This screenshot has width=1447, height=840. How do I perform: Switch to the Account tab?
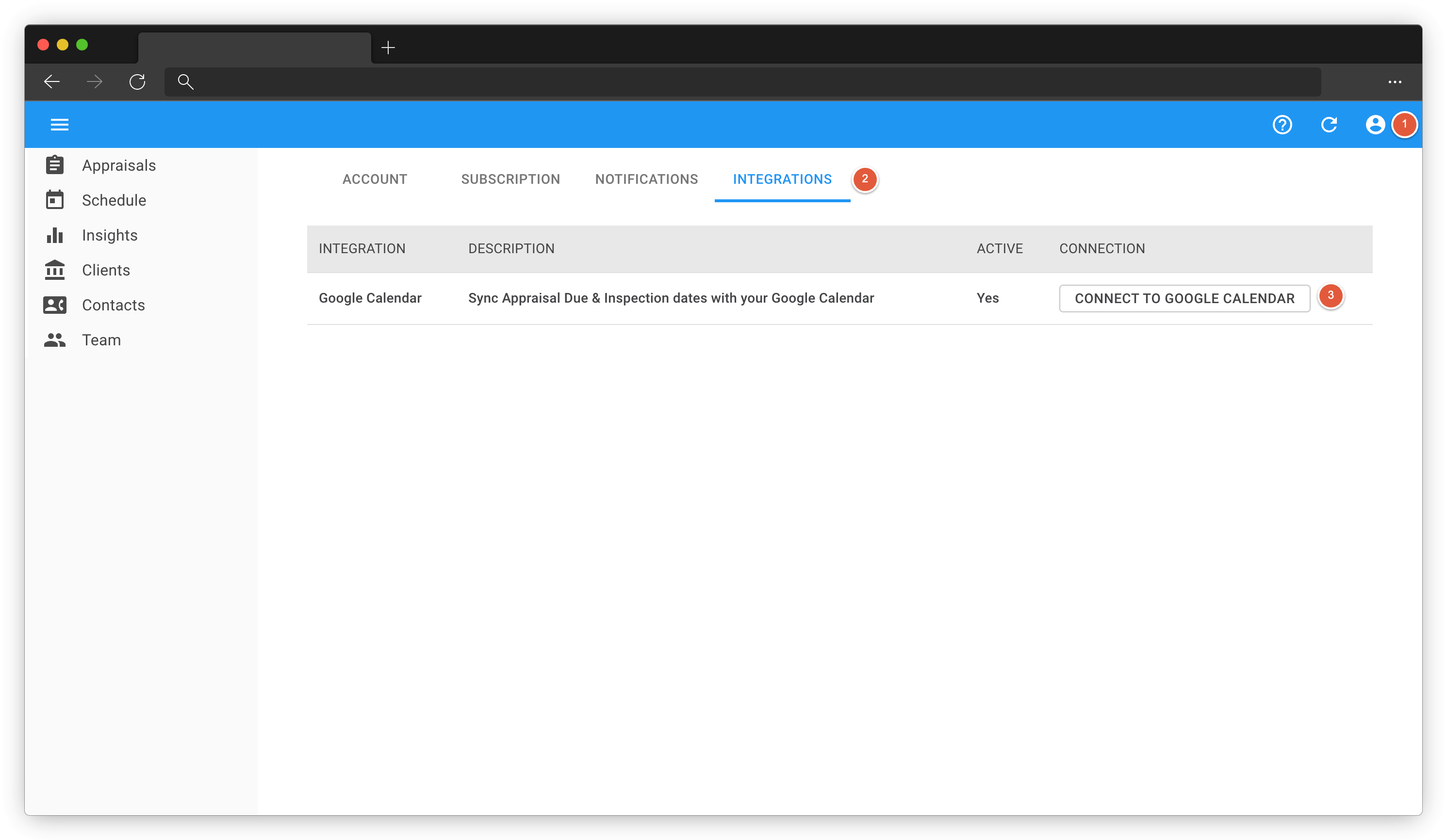coord(375,179)
